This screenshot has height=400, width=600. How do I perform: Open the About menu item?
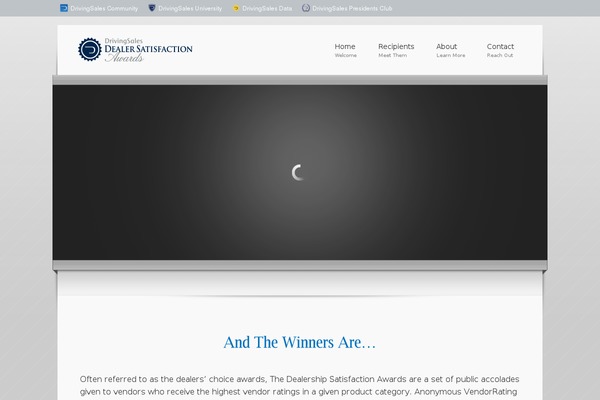pyautogui.click(x=450, y=50)
